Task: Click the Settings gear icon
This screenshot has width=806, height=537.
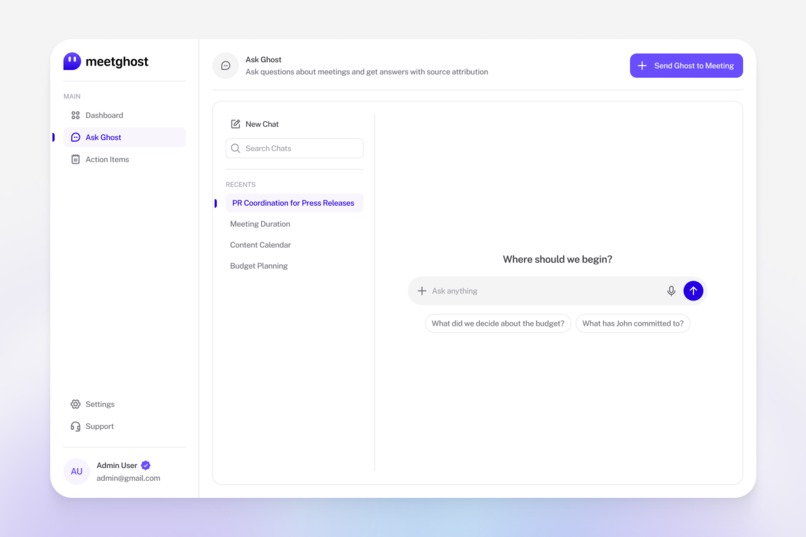Action: coord(76,404)
